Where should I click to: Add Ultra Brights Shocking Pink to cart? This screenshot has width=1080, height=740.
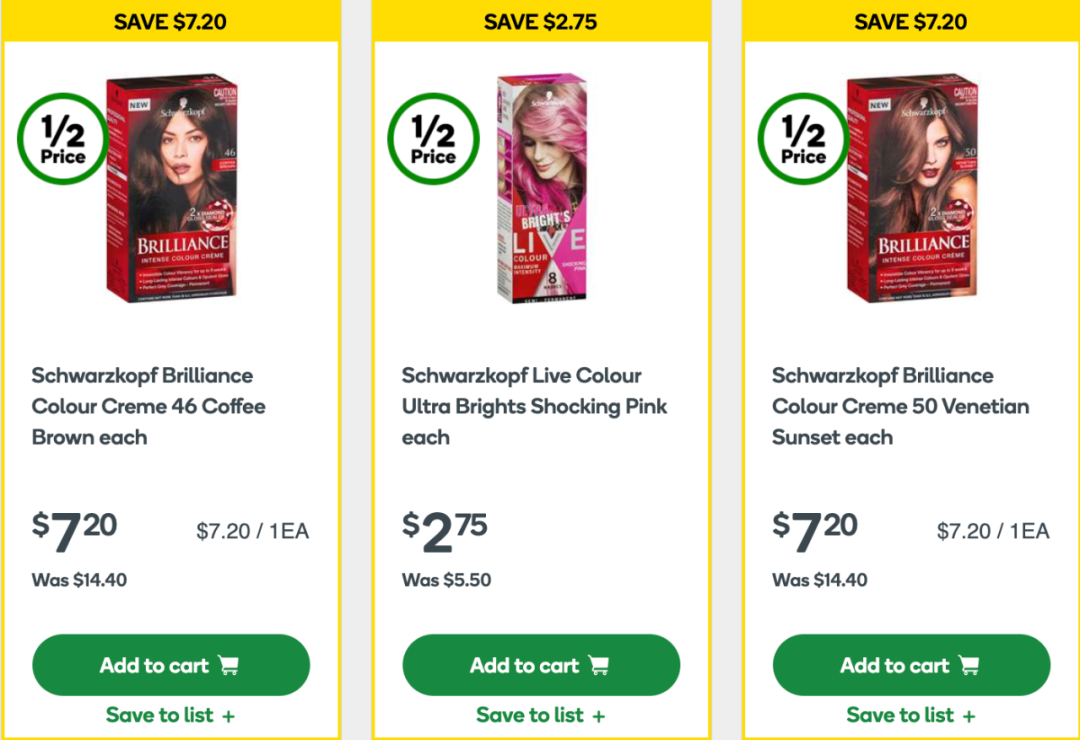541,665
